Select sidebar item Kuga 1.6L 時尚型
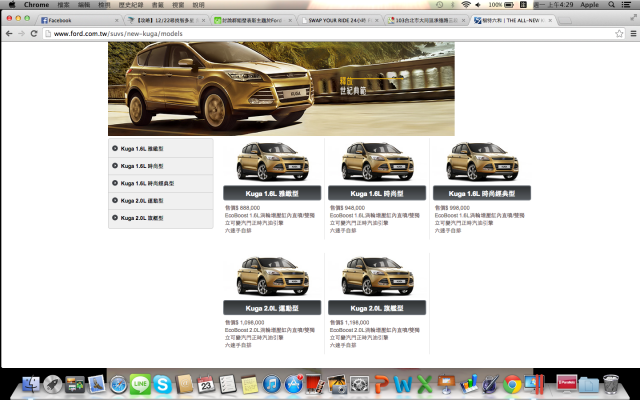Screen dimensions: 640x400 (160, 166)
